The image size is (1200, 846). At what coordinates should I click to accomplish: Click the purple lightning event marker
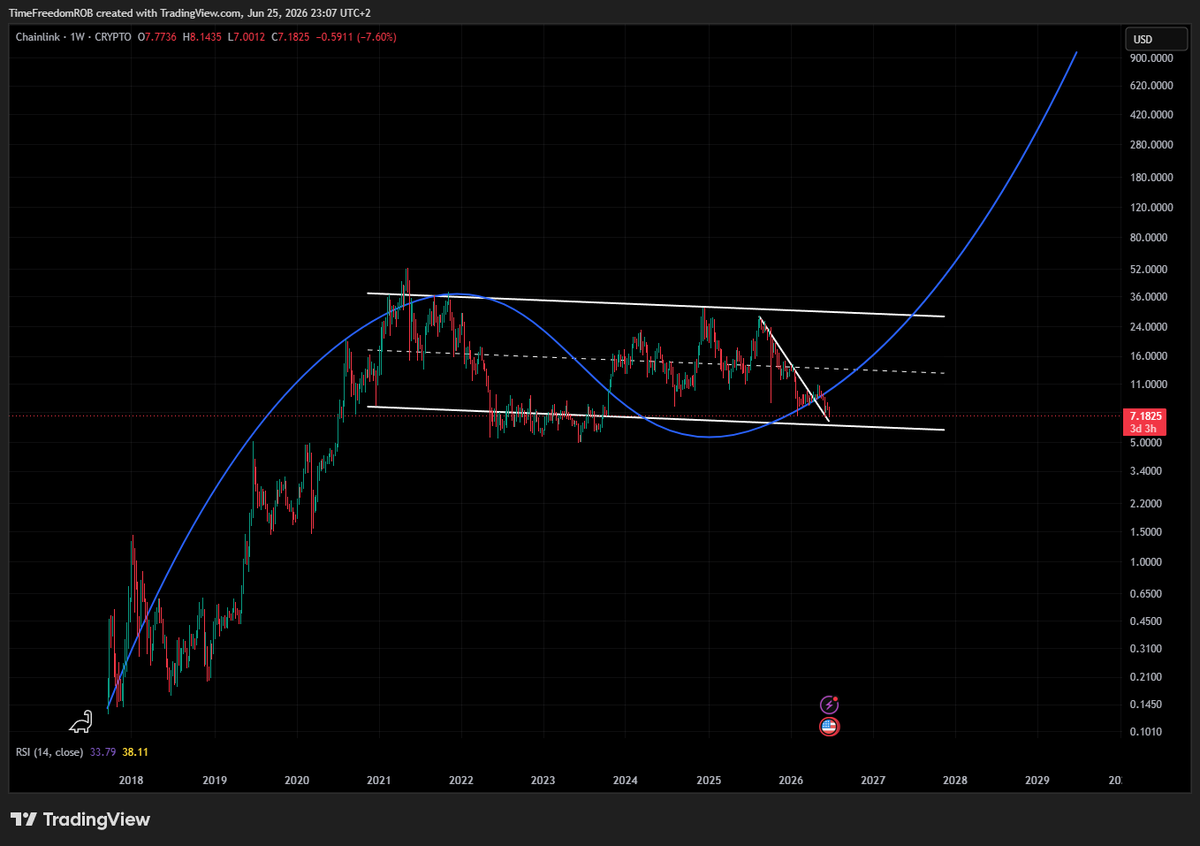point(829,705)
